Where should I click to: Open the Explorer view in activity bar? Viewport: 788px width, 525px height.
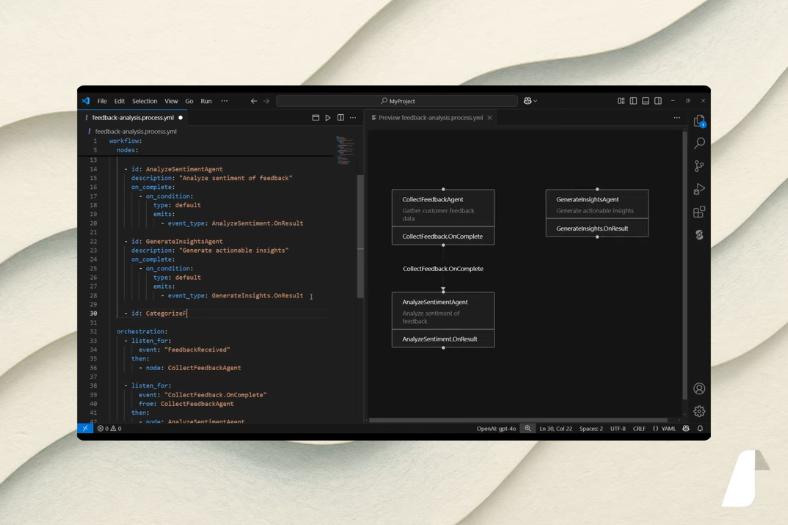[699, 121]
